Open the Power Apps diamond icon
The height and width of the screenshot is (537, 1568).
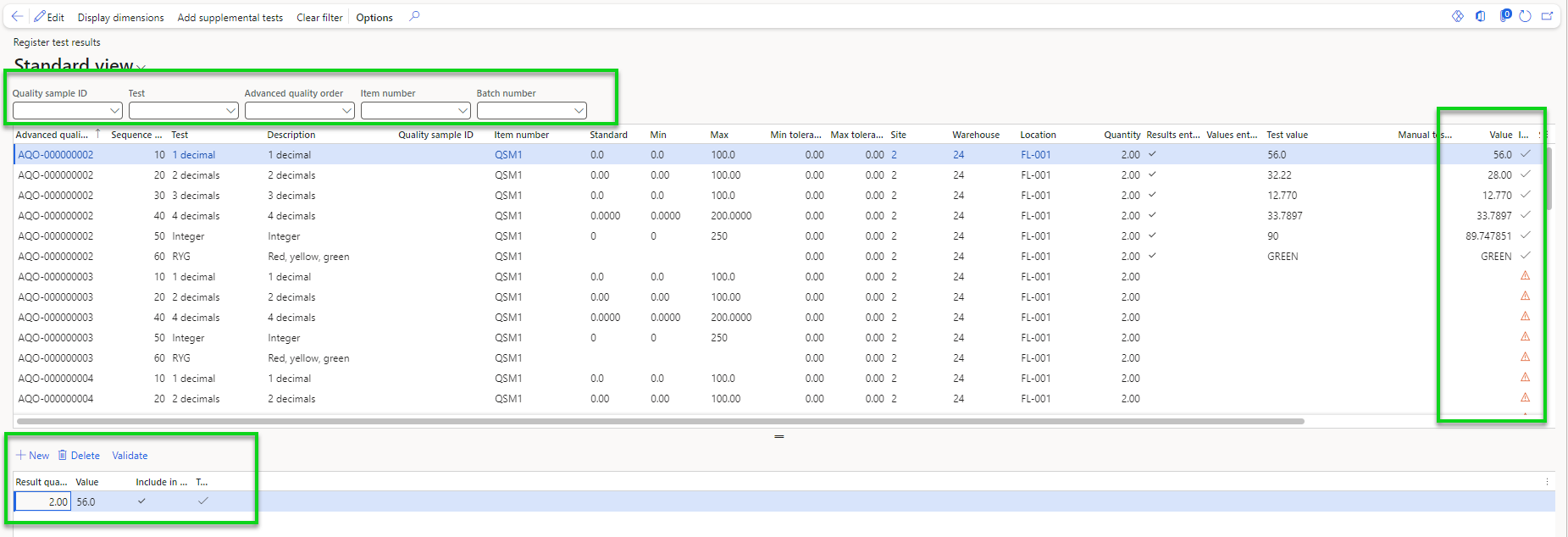tap(1457, 16)
